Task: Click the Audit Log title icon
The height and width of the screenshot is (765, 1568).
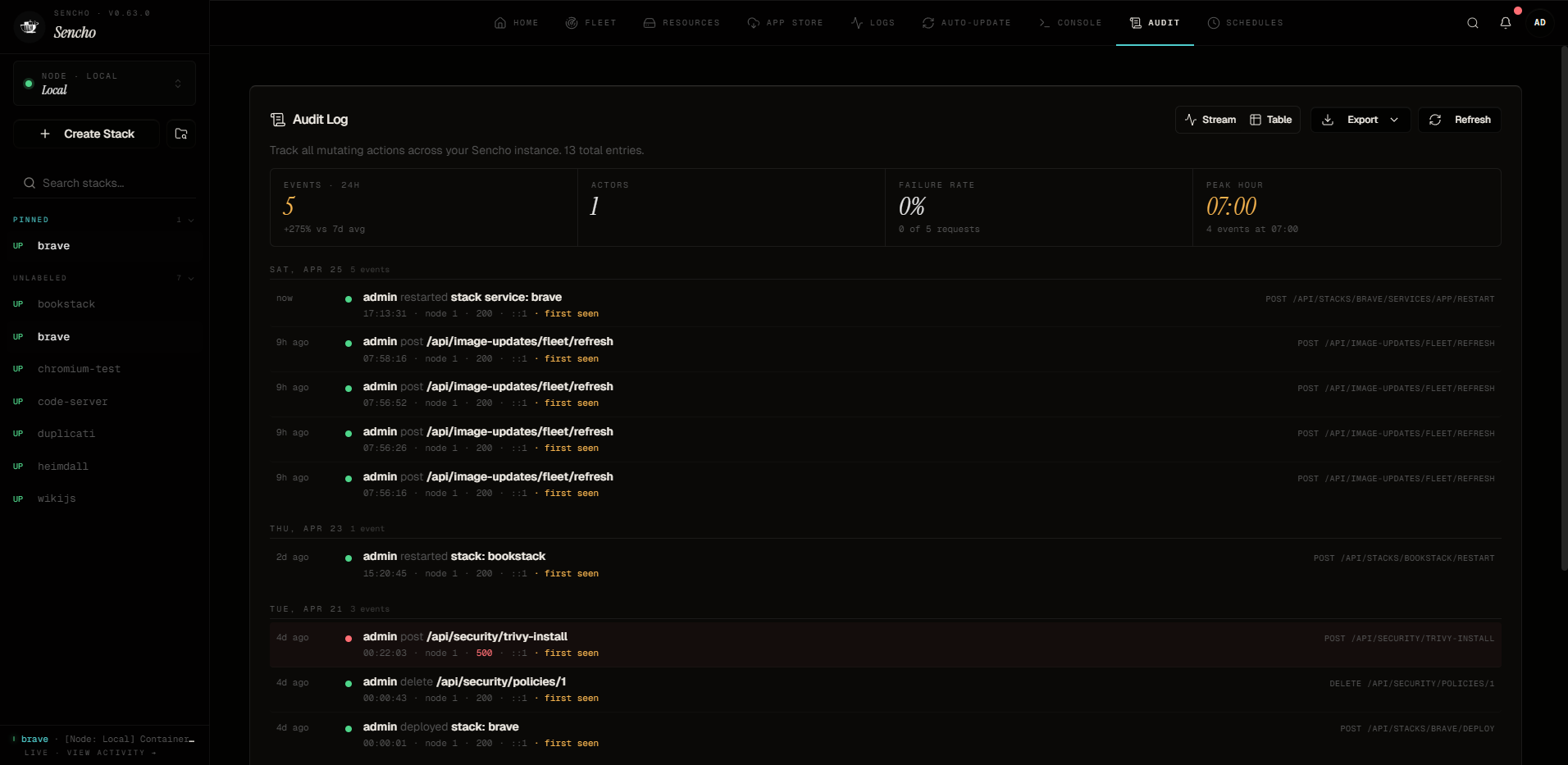Action: [278, 120]
